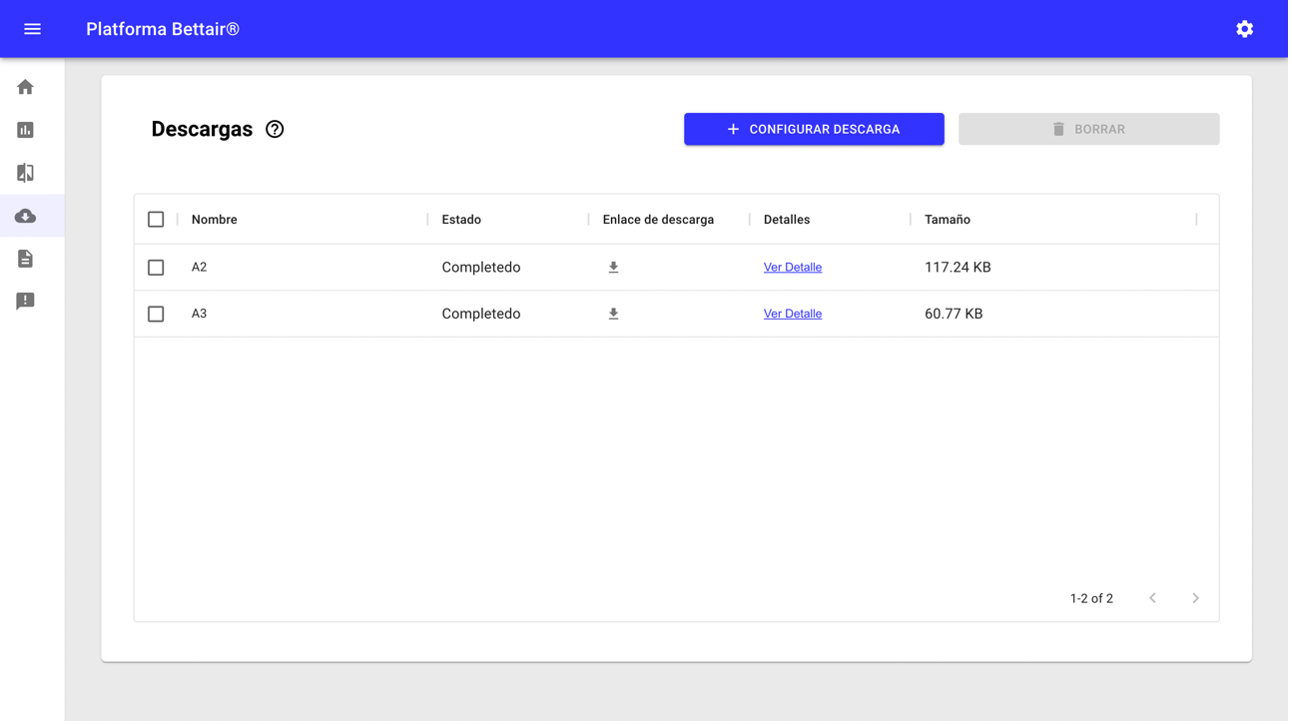Open the compare sidebar icon
This screenshot has height=724, width=1292.
(x=26, y=173)
